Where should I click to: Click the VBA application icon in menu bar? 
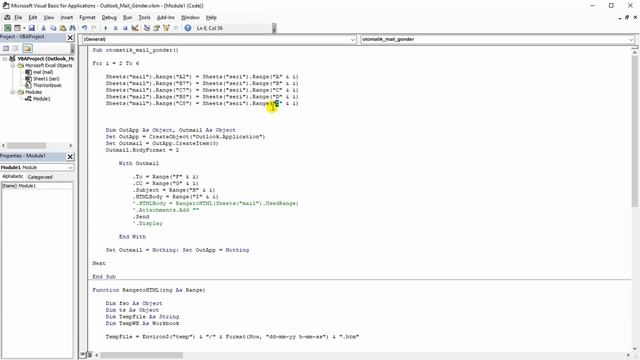point(7,18)
